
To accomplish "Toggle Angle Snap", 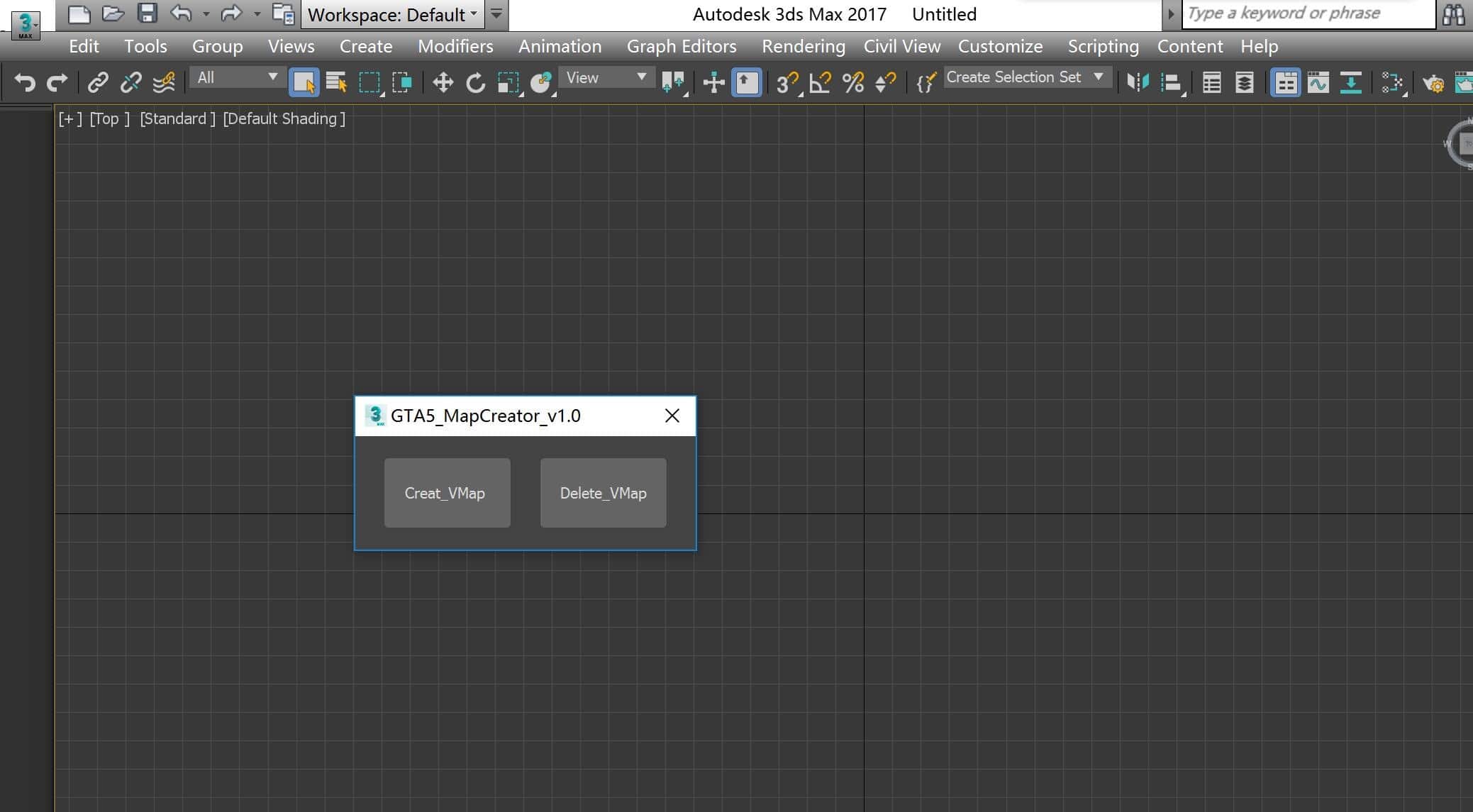I will (x=821, y=82).
